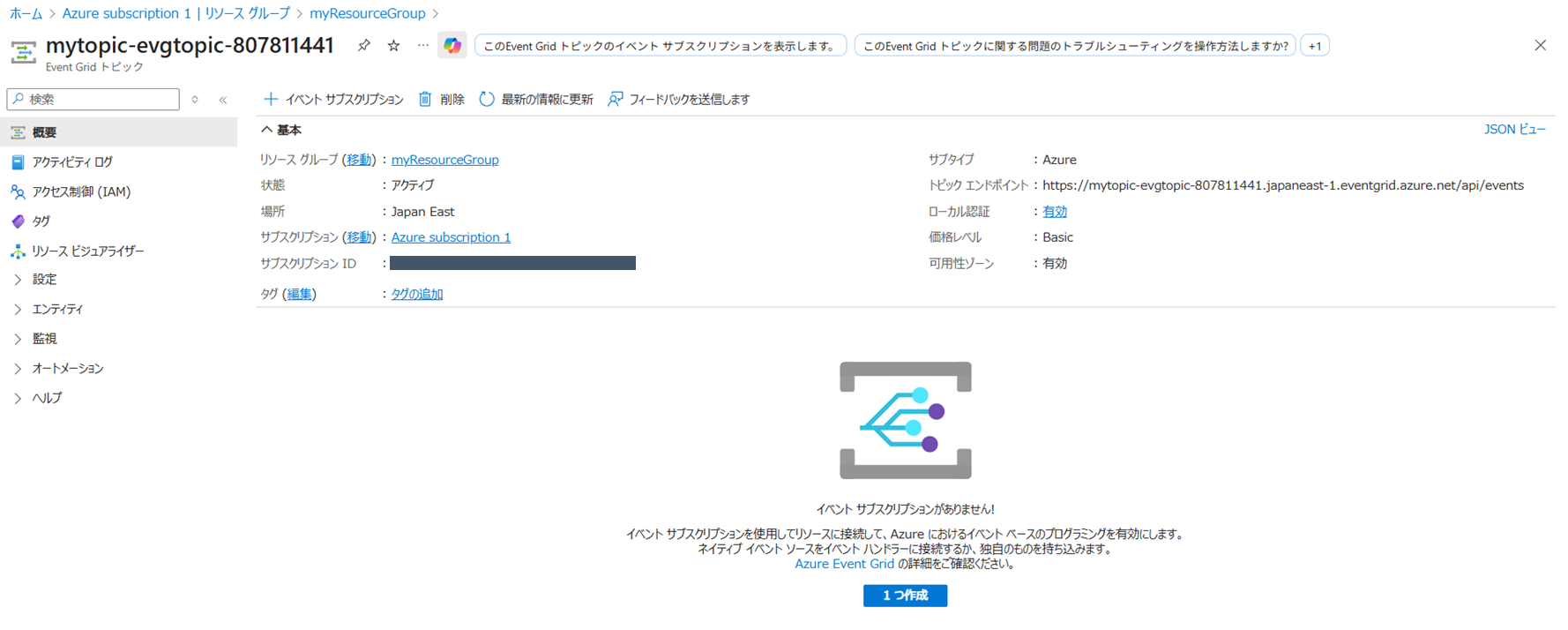This screenshot has width=1568, height=630.
Task: Click the plus icon for イベント サブスクリプション
Action: 271,99
